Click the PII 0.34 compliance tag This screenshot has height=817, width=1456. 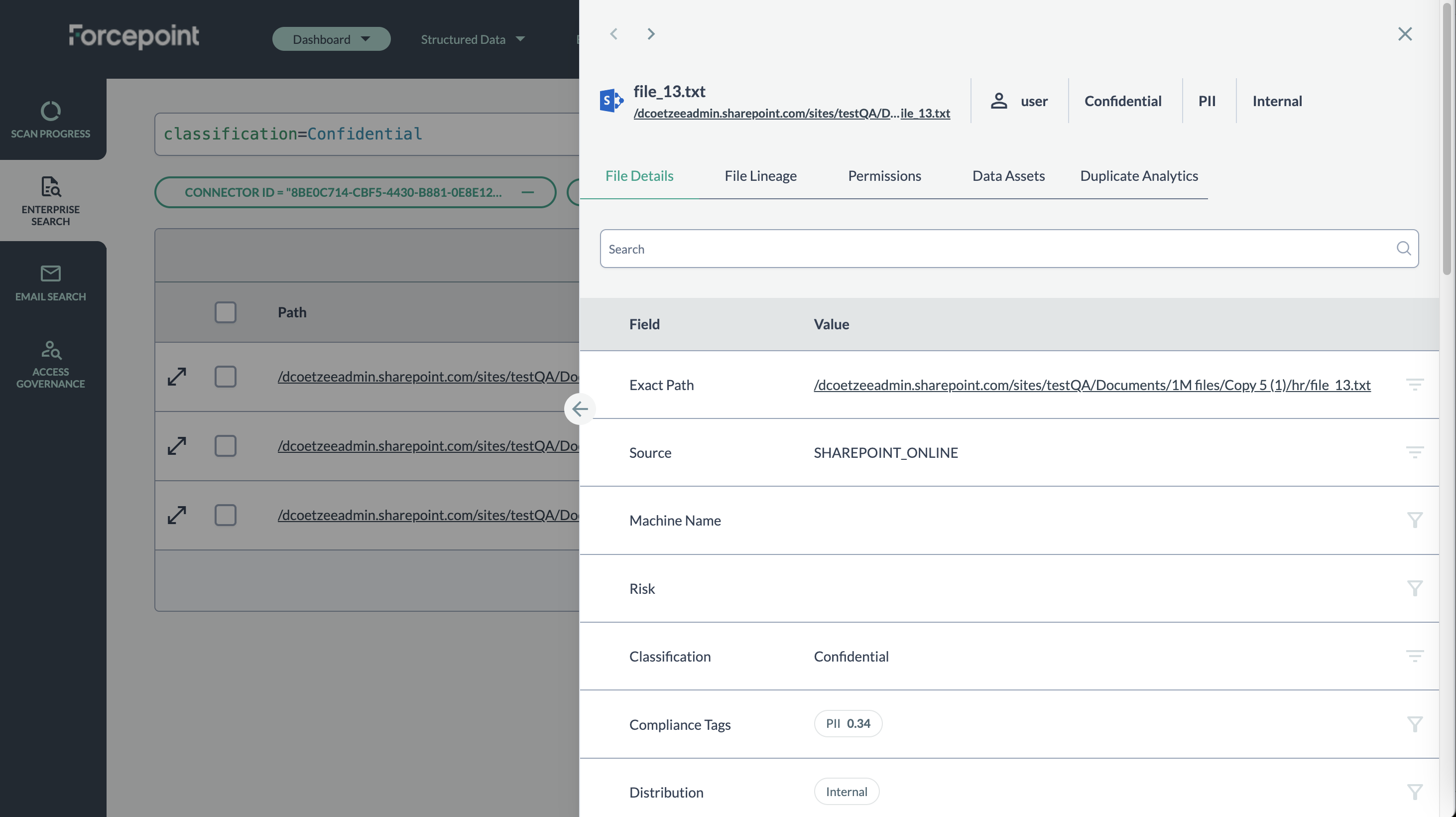pos(848,724)
